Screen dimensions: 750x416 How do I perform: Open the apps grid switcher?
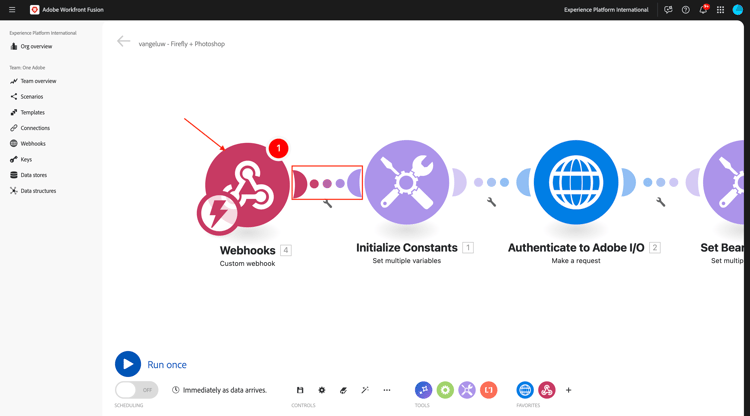[x=720, y=10]
